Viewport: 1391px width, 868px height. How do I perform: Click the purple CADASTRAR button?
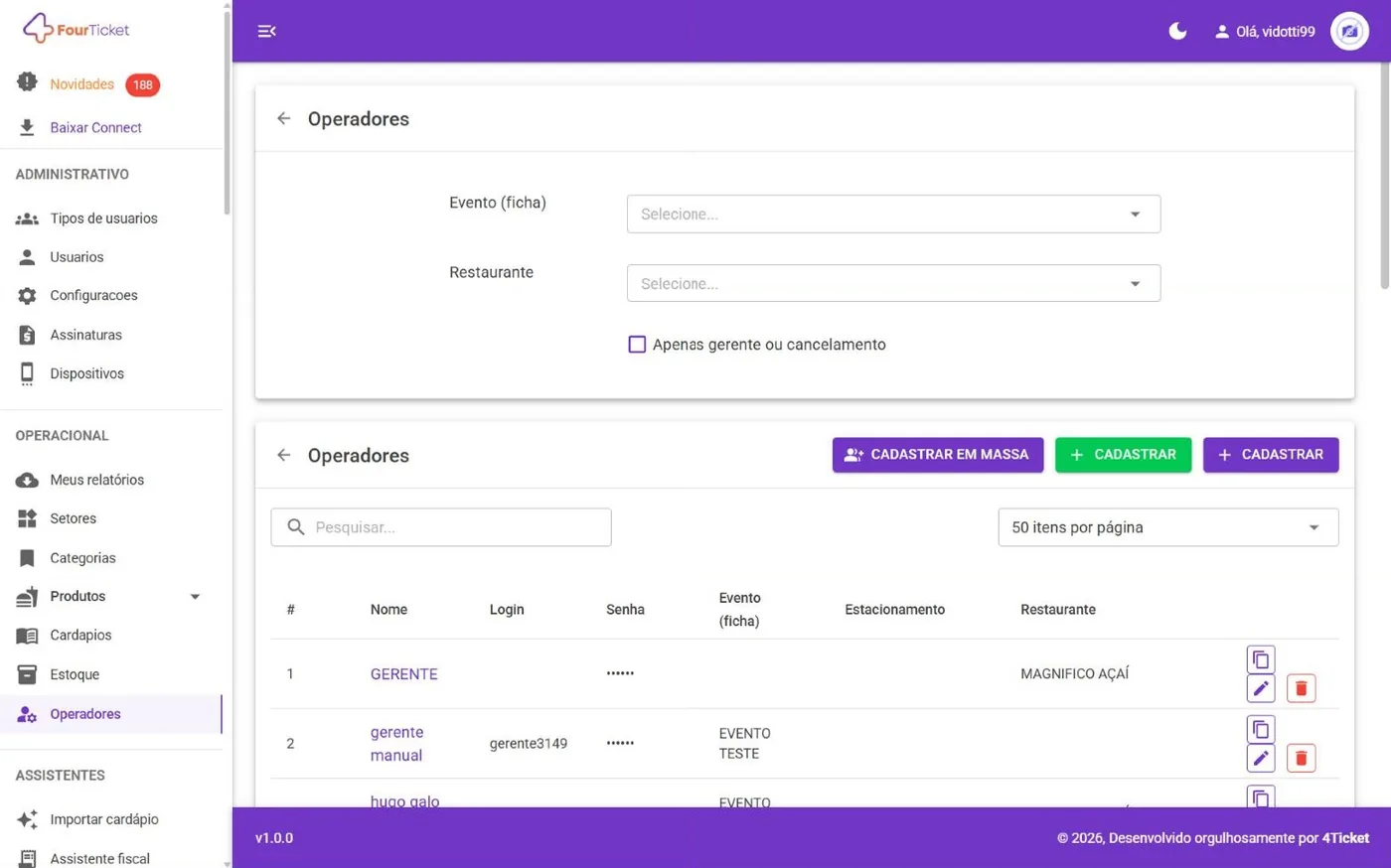[1271, 455]
